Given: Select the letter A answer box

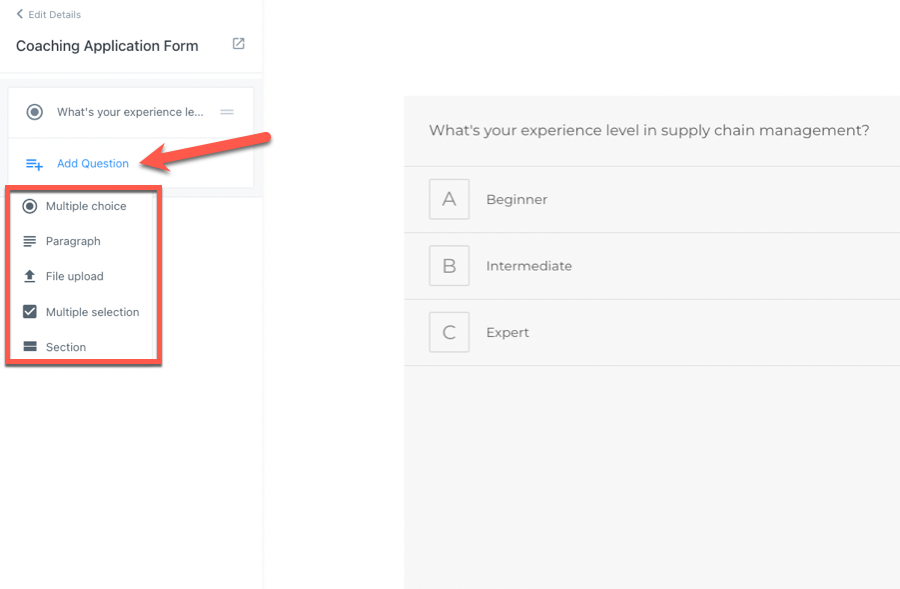Looking at the screenshot, I should [449, 199].
